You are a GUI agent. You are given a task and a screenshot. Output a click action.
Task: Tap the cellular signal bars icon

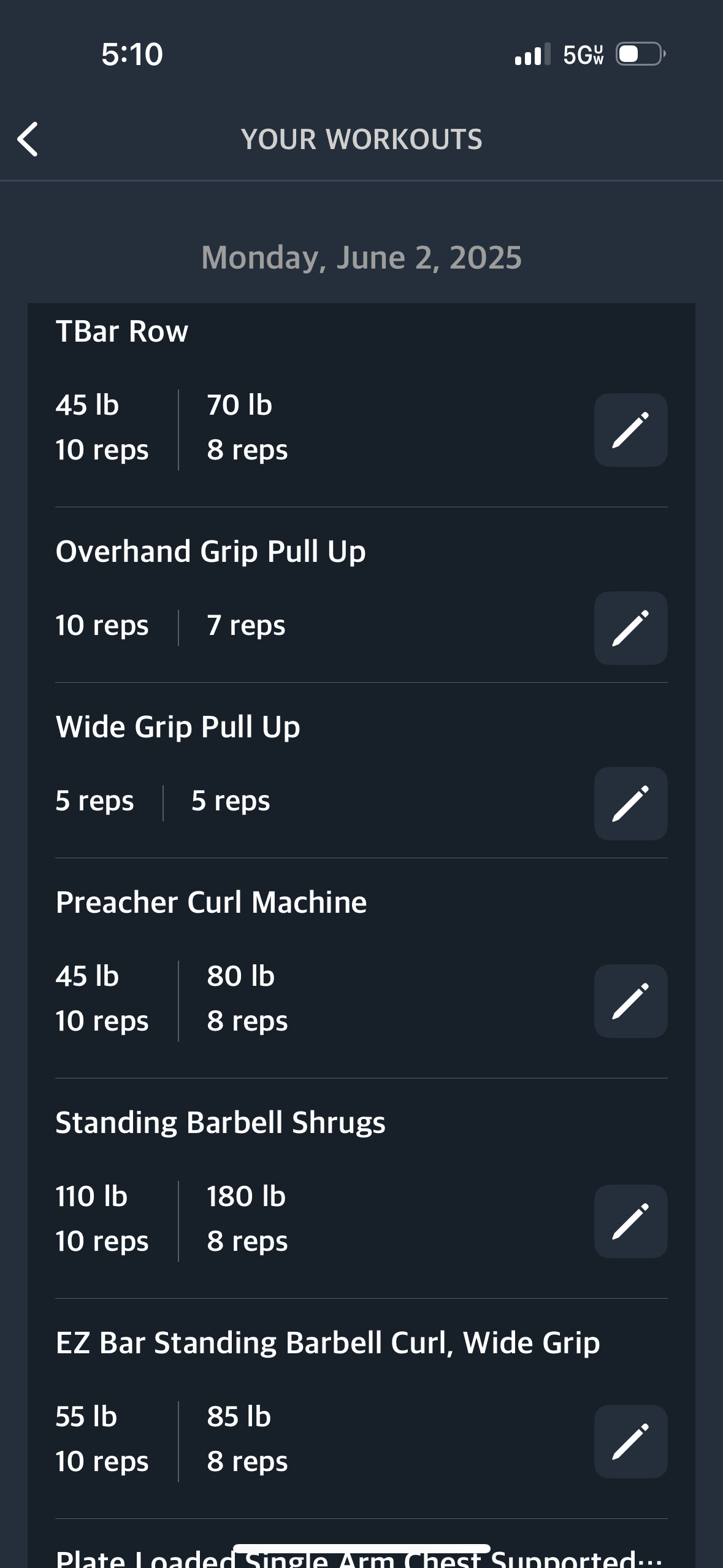click(532, 54)
